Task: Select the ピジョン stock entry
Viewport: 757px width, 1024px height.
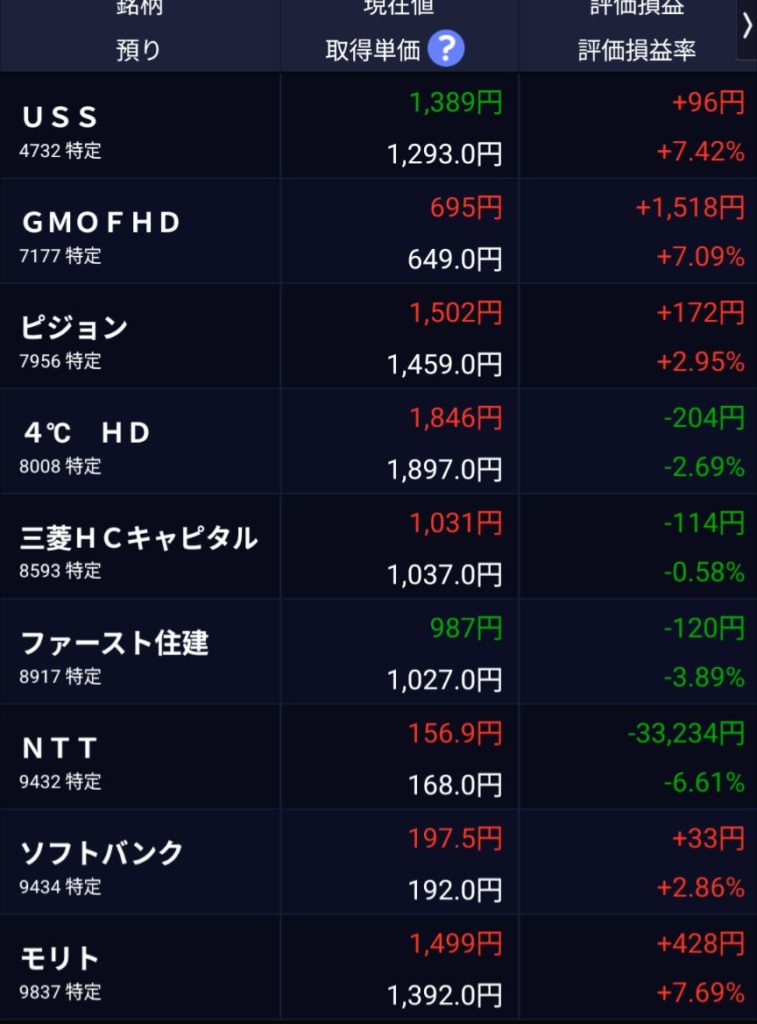Action: tap(75, 328)
